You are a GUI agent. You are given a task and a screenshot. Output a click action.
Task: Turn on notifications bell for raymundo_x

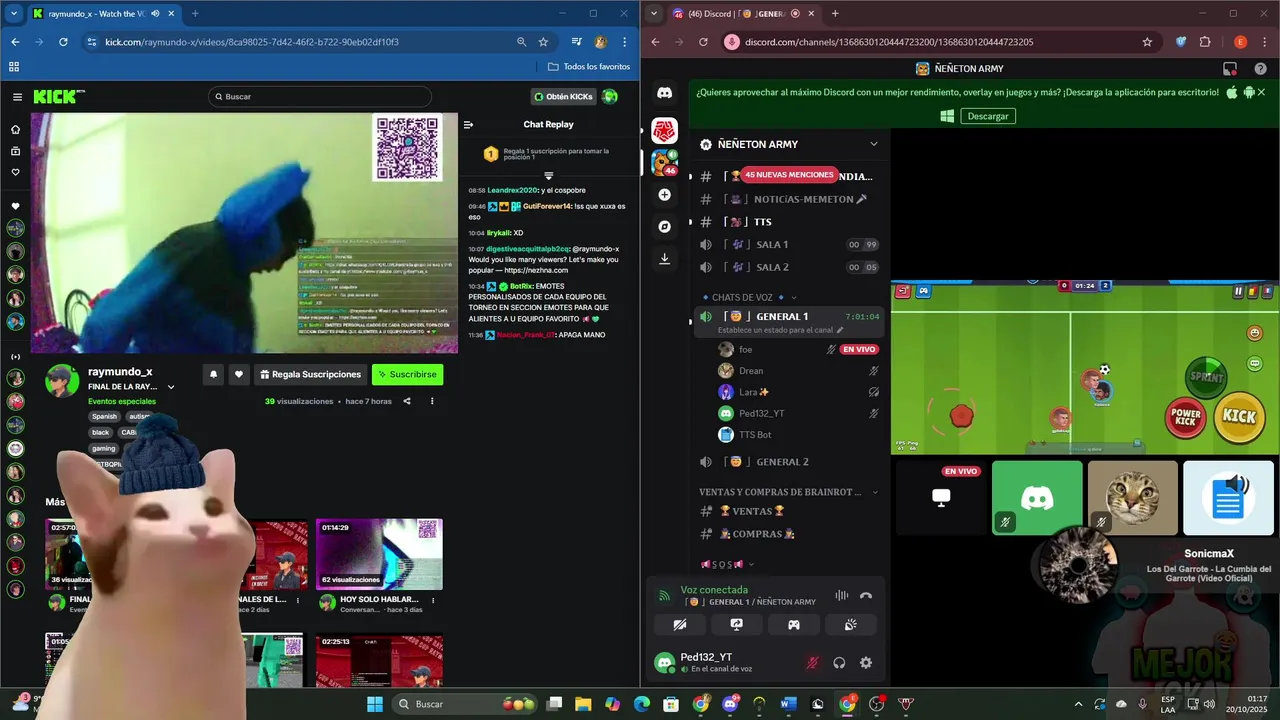click(x=213, y=374)
